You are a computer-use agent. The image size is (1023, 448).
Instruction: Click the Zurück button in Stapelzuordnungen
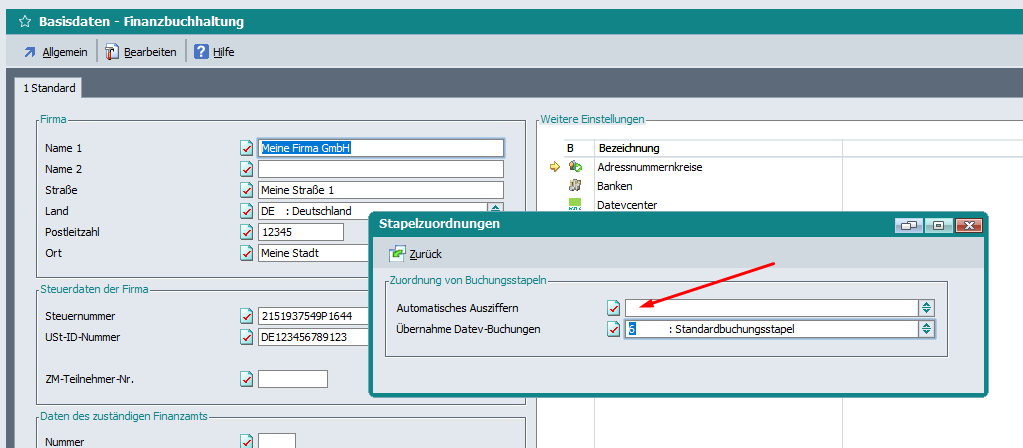point(416,254)
